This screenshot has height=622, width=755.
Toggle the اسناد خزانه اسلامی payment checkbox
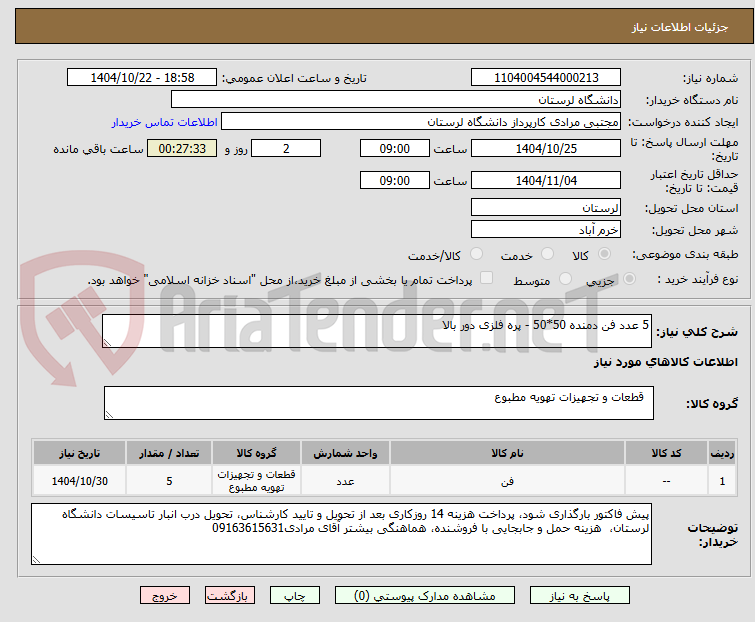[x=487, y=278]
